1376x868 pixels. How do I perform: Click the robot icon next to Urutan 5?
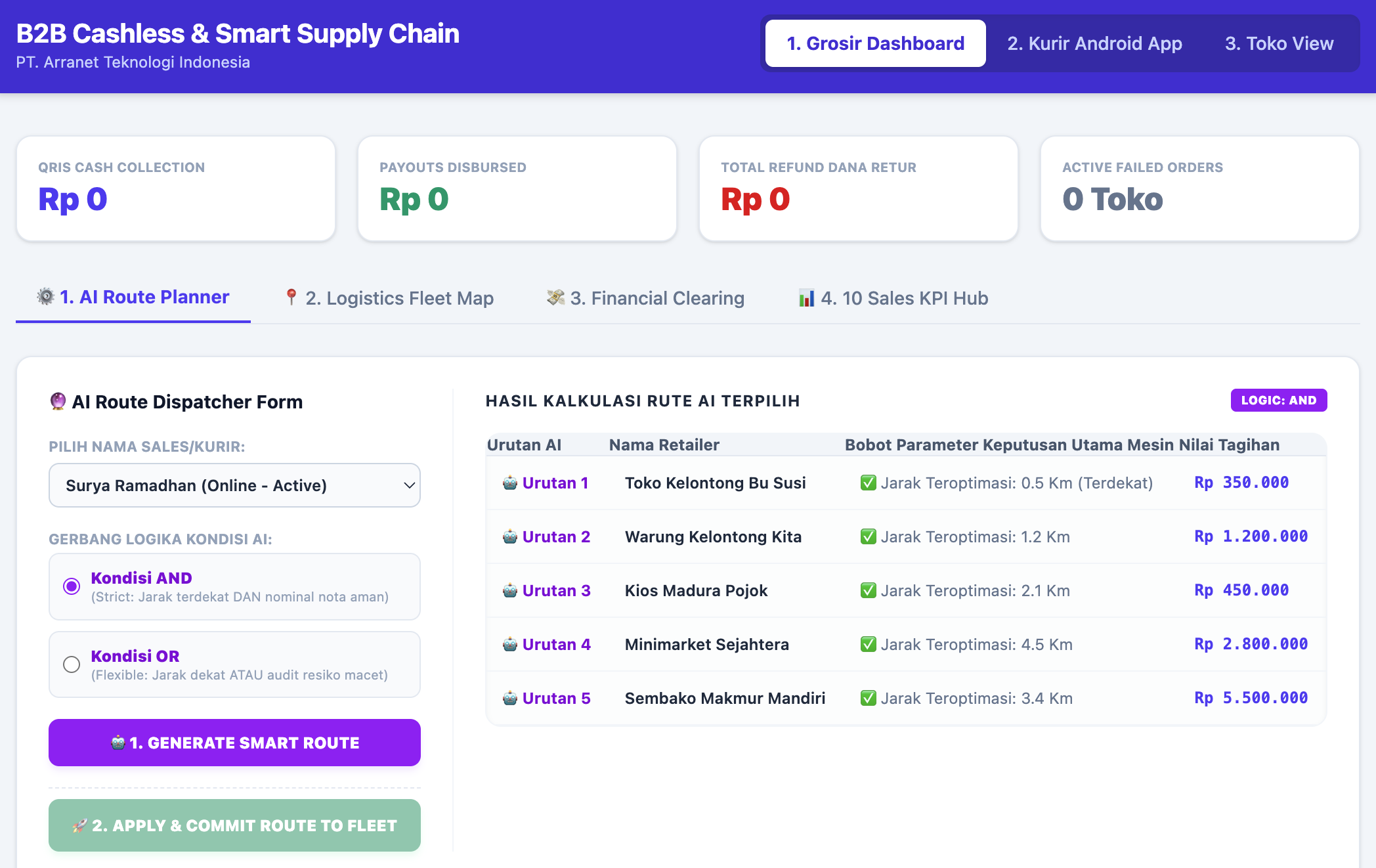point(510,699)
